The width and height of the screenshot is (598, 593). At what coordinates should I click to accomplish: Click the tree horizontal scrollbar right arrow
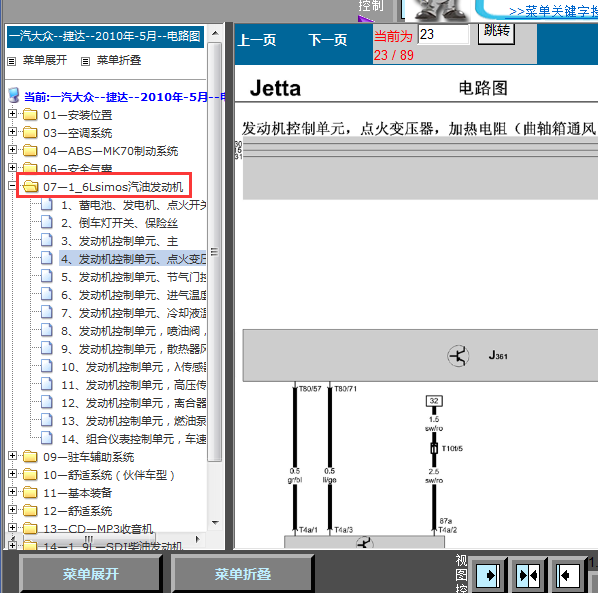198,539
